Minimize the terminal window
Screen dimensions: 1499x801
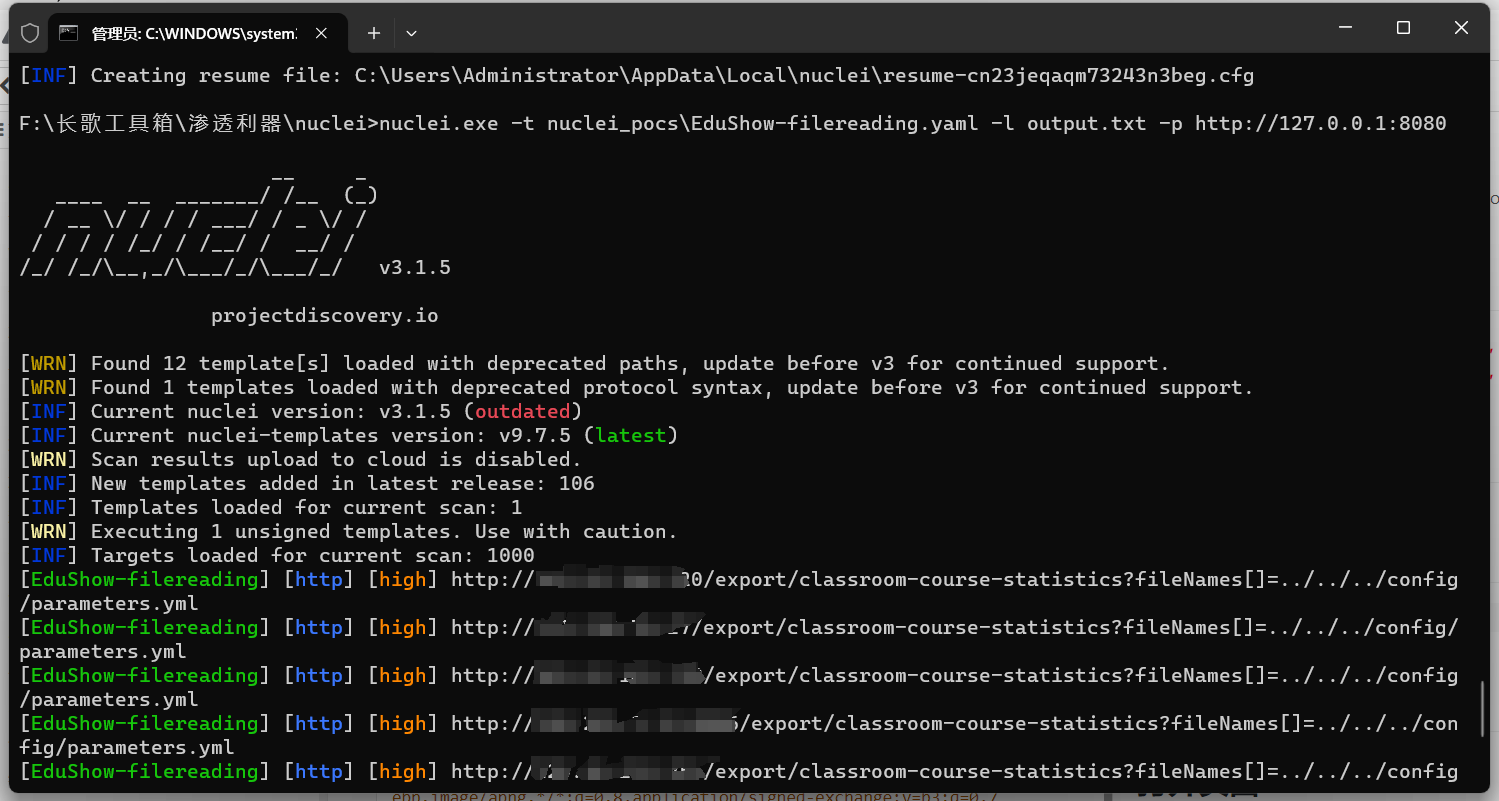click(1344, 28)
